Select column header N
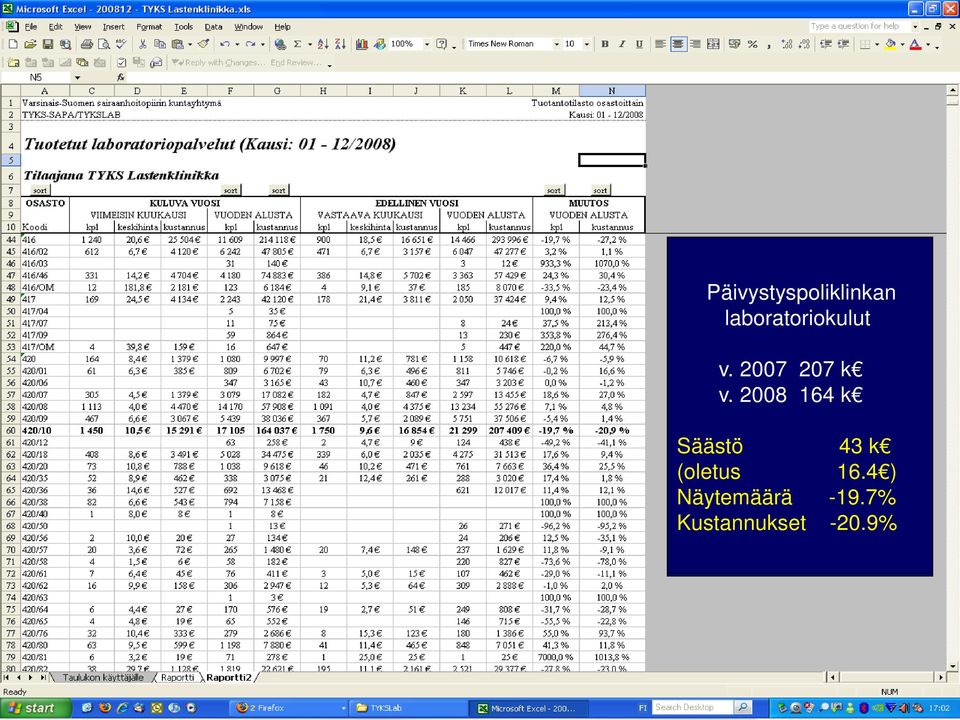 (x=612, y=91)
